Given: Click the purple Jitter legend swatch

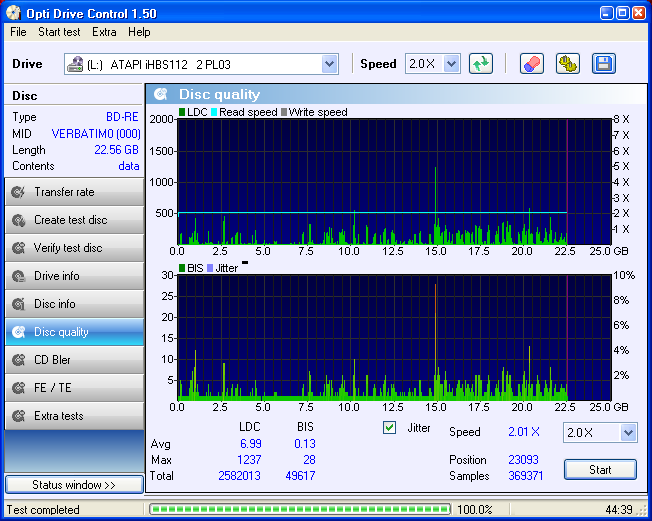Looking at the screenshot, I should point(210,268).
